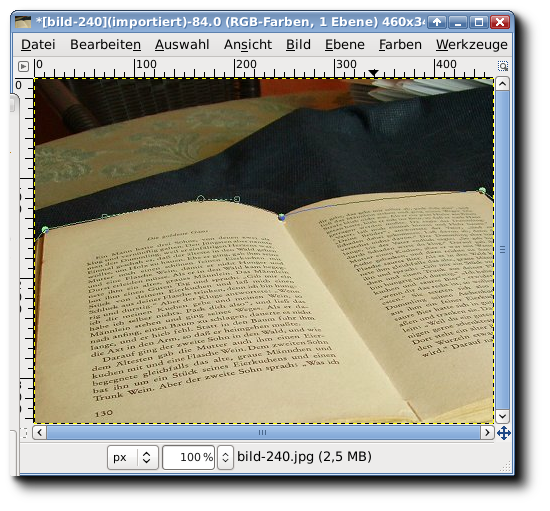Open the Farben menu
Viewport: 550px width, 511px height.
click(x=400, y=45)
